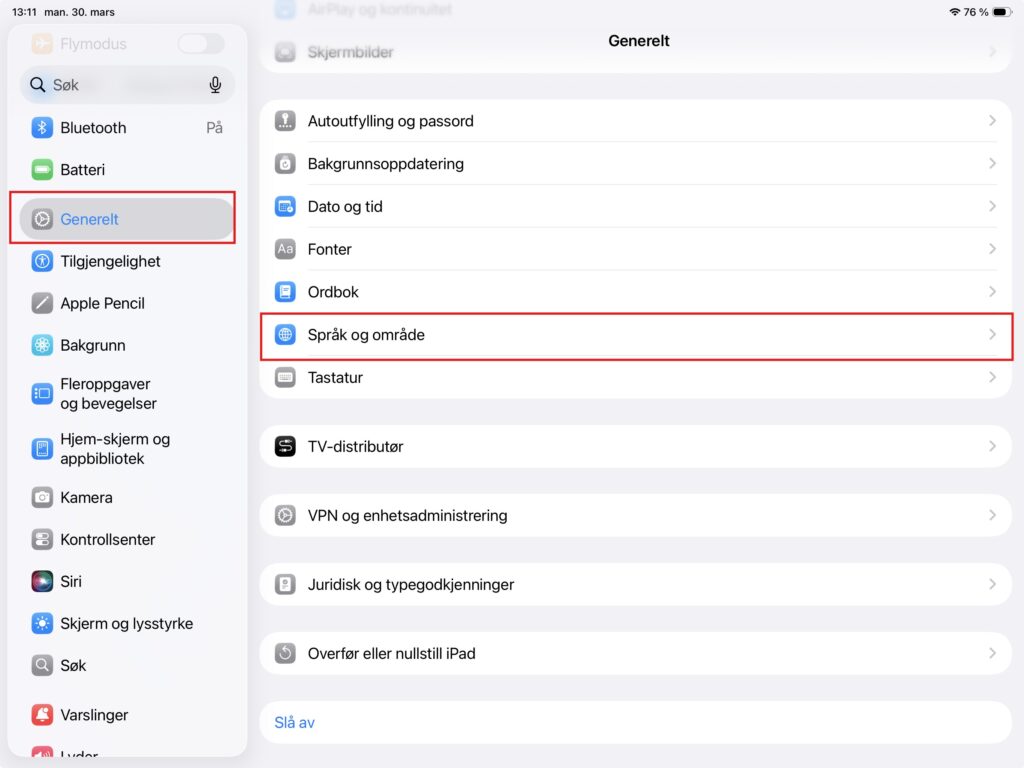Click 'Skjerm og lysstyrke' label
The width and height of the screenshot is (1024, 768).
tap(127, 624)
